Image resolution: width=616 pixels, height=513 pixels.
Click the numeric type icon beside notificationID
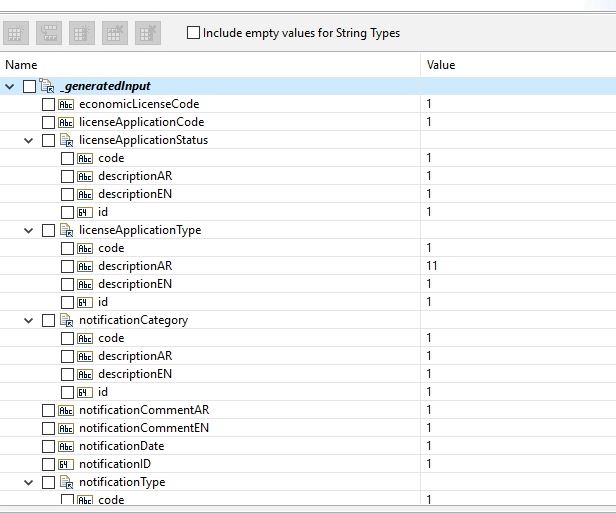(x=67, y=464)
